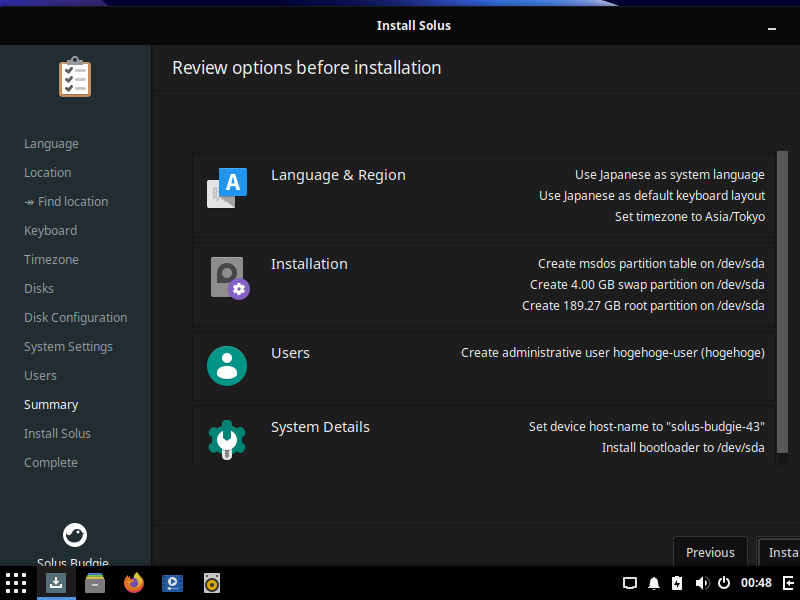Select the Disks sidebar step
The image size is (800, 600).
pos(39,289)
